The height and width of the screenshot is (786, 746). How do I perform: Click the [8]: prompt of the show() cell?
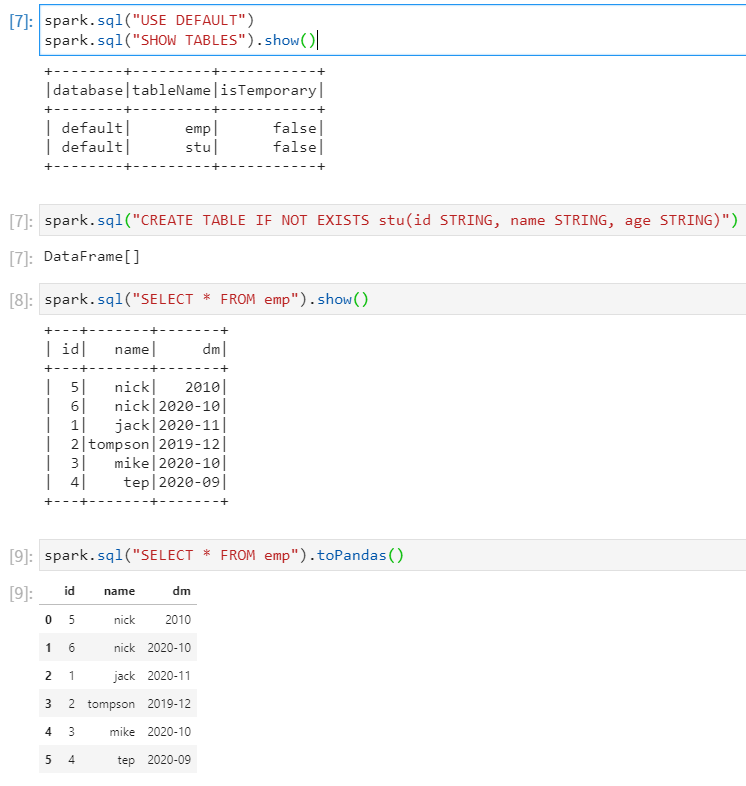click(x=21, y=300)
